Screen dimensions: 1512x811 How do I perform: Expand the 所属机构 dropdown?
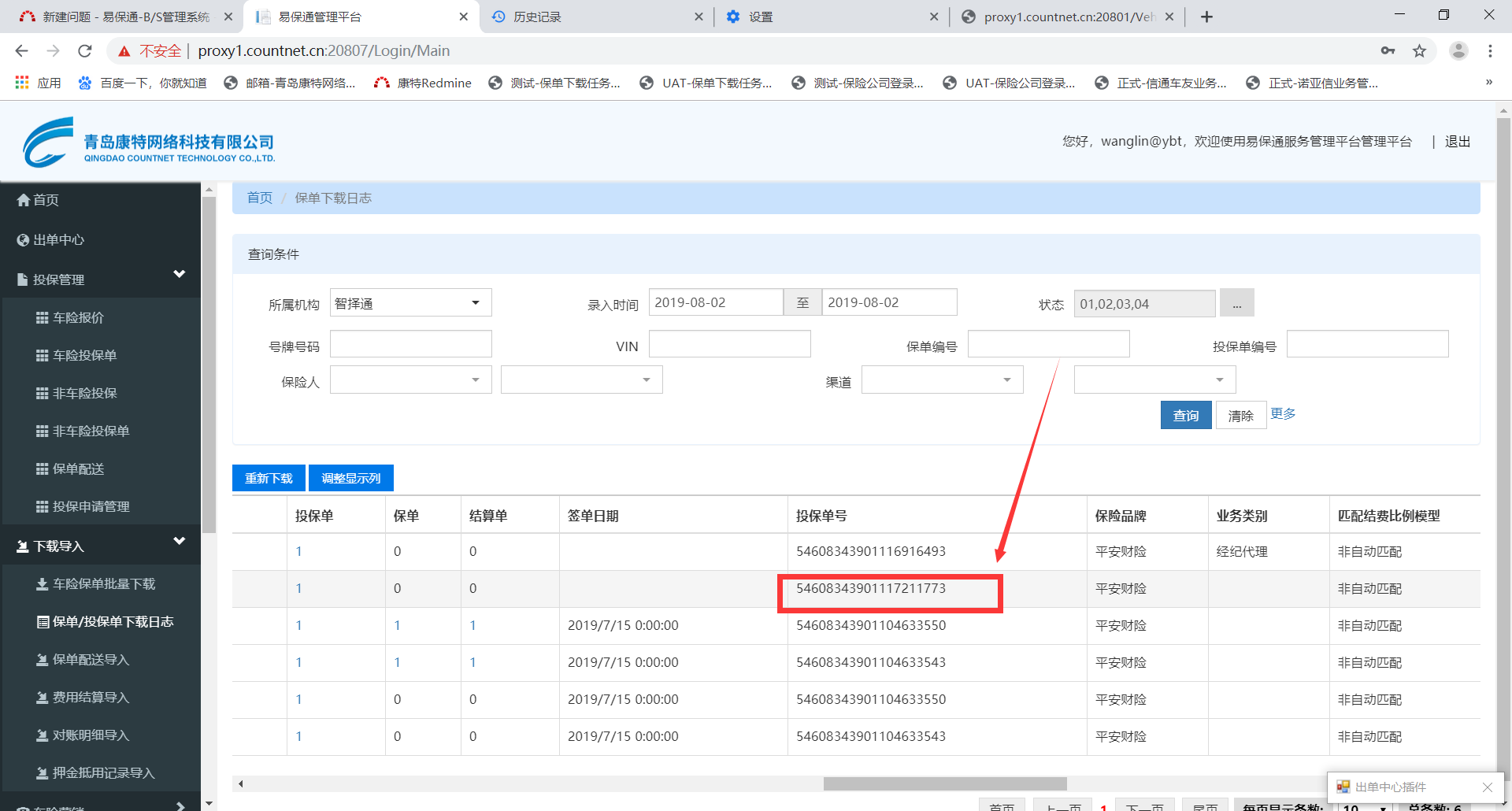coord(475,303)
